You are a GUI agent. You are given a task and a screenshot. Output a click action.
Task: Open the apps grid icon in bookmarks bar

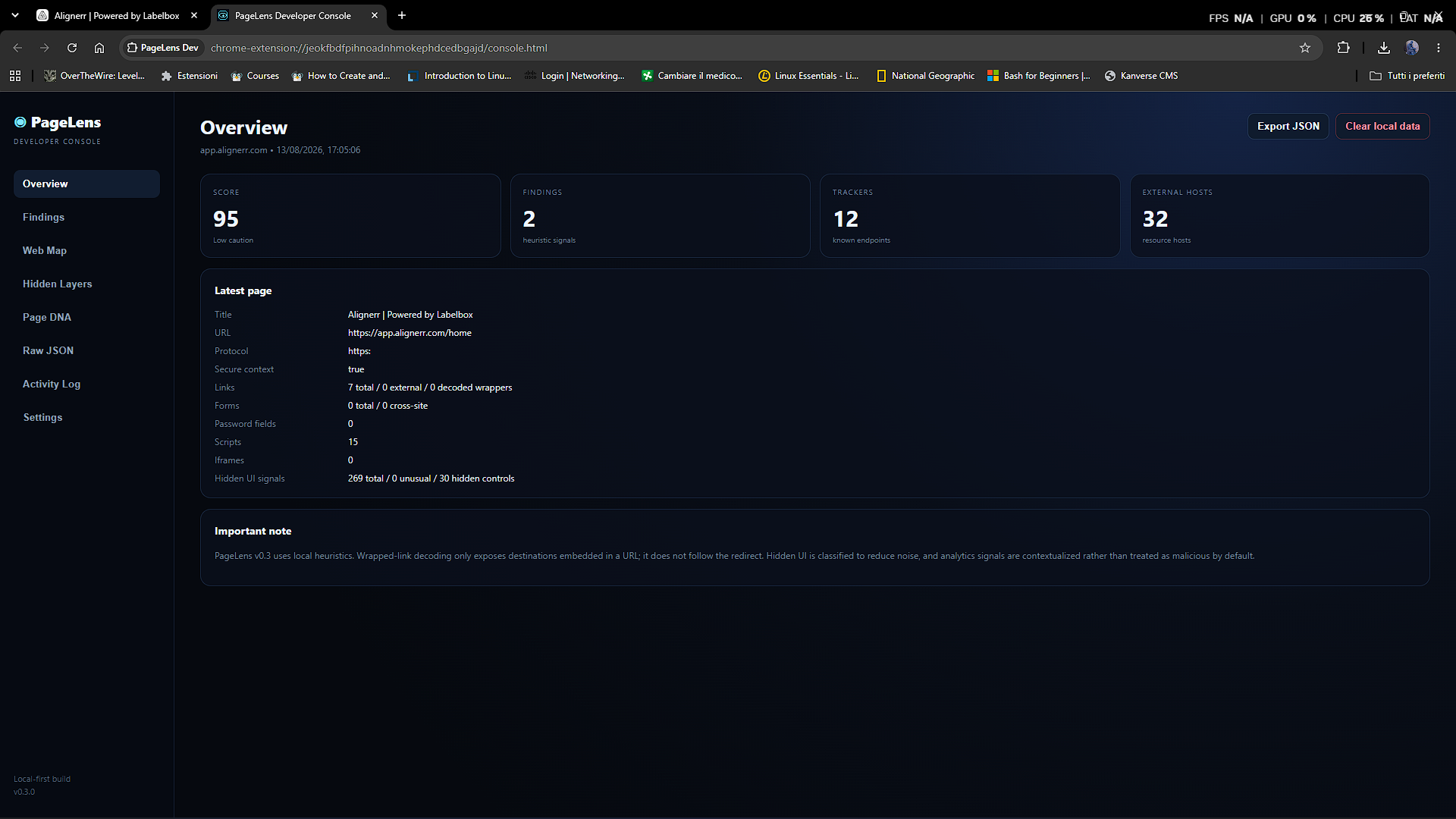[15, 76]
